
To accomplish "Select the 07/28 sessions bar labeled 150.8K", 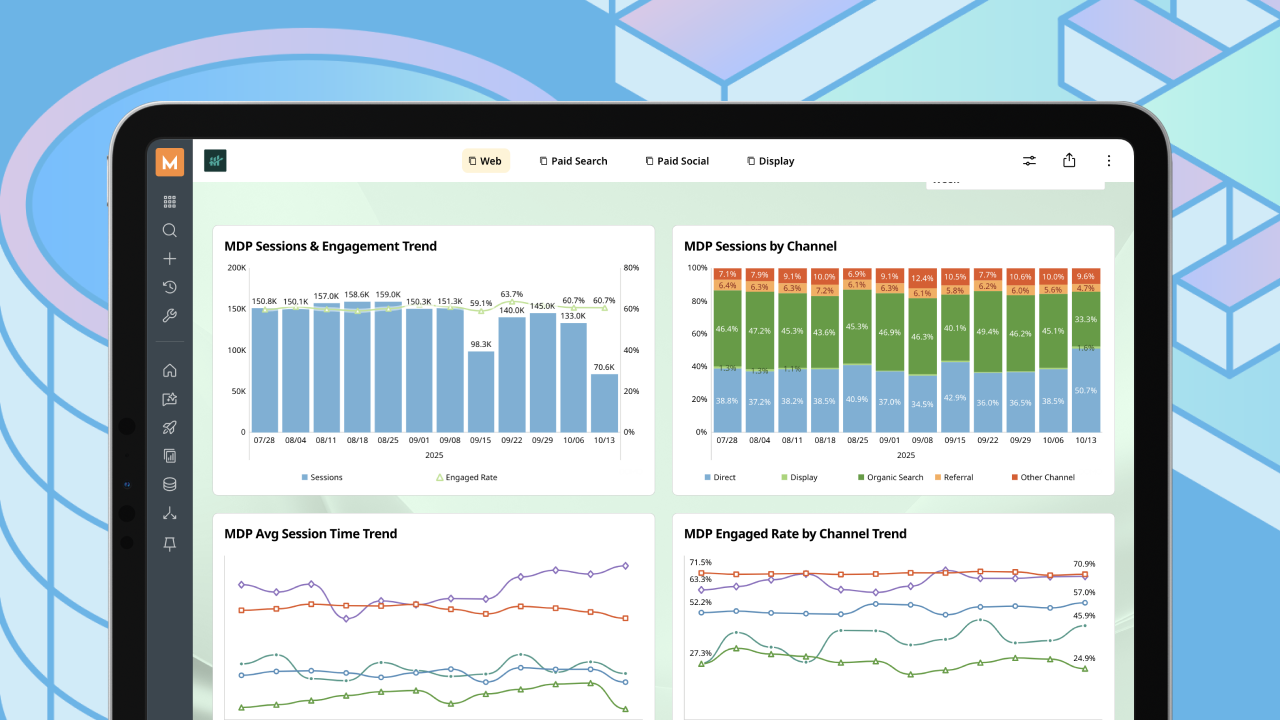I will tap(264, 370).
